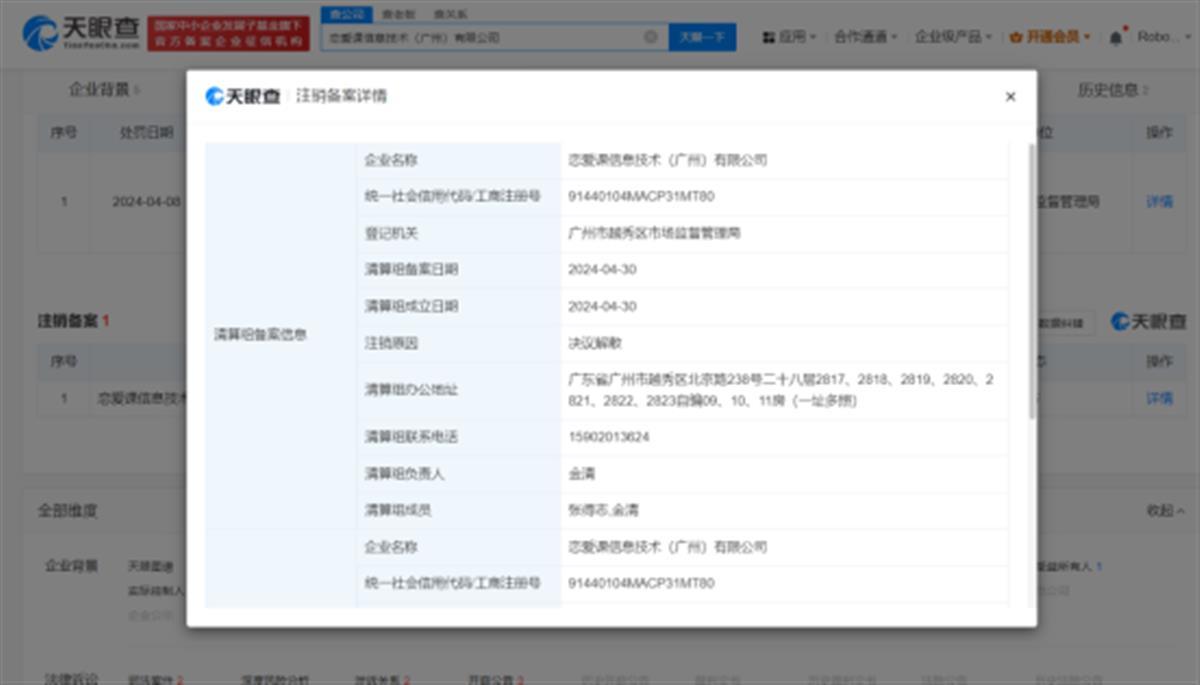Close the 注销备案详情 dialog

1010,97
